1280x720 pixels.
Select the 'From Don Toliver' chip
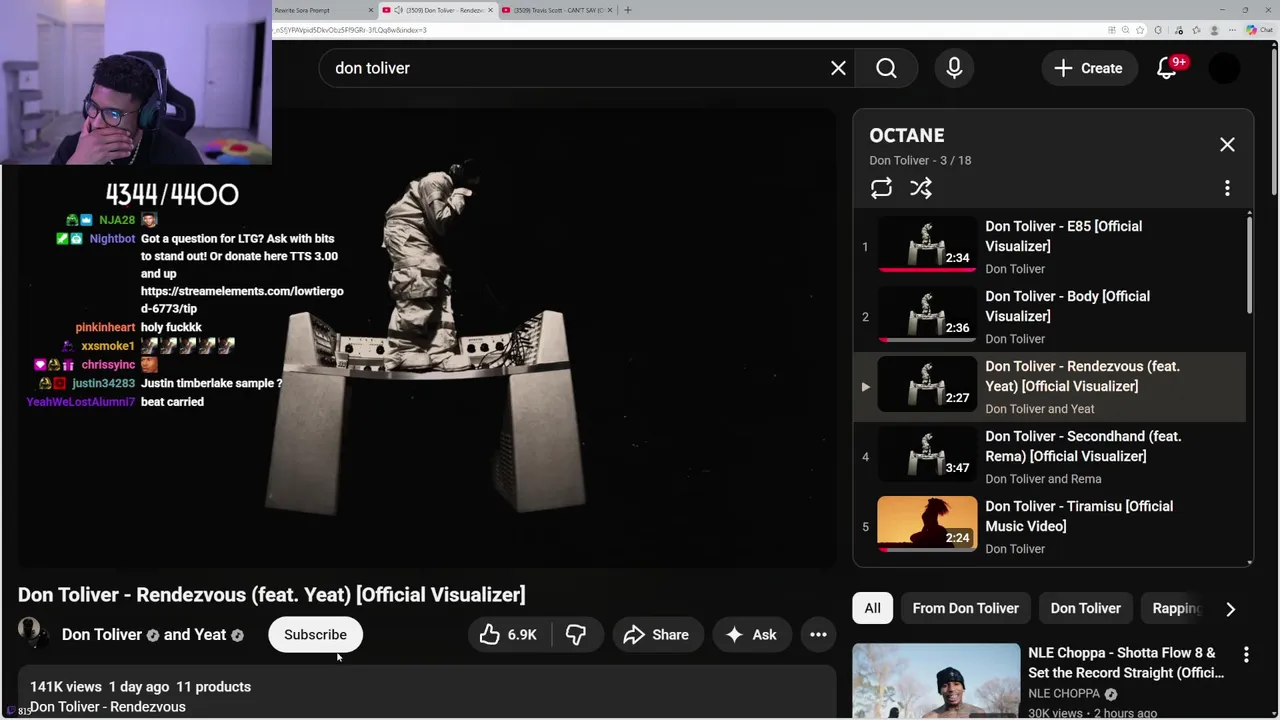tap(966, 608)
